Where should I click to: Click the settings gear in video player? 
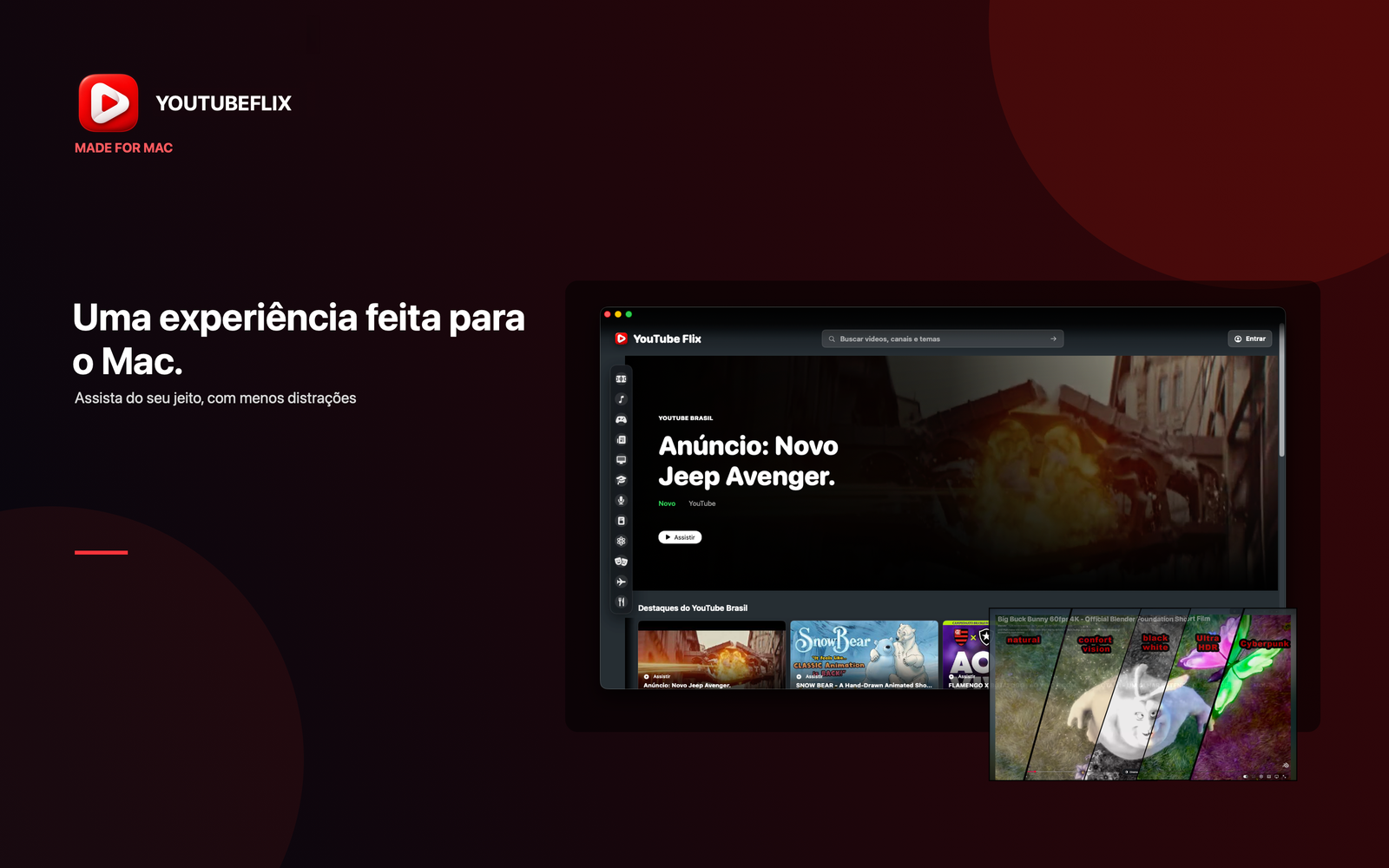pyautogui.click(x=1261, y=777)
